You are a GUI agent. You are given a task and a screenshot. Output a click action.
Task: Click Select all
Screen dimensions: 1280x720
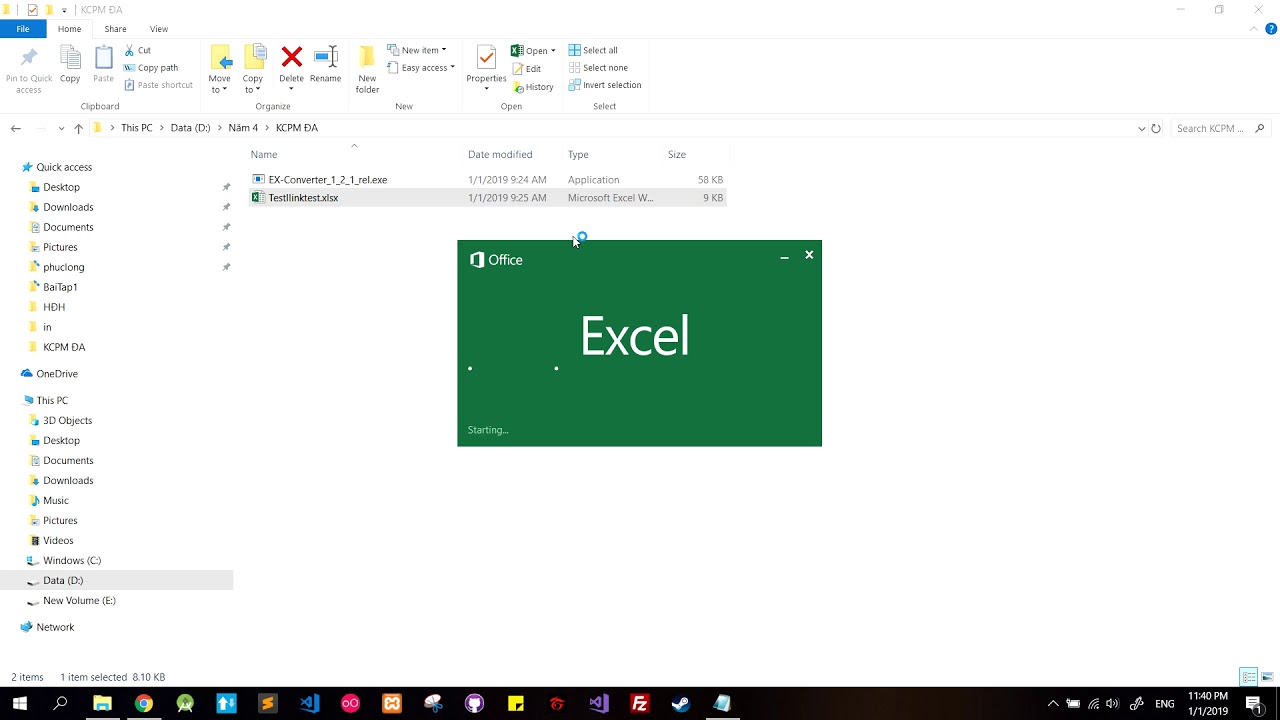(593, 50)
